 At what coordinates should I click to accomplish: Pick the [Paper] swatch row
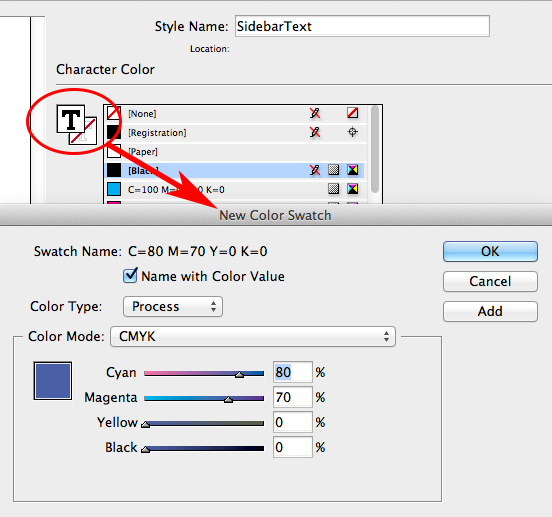(236, 152)
